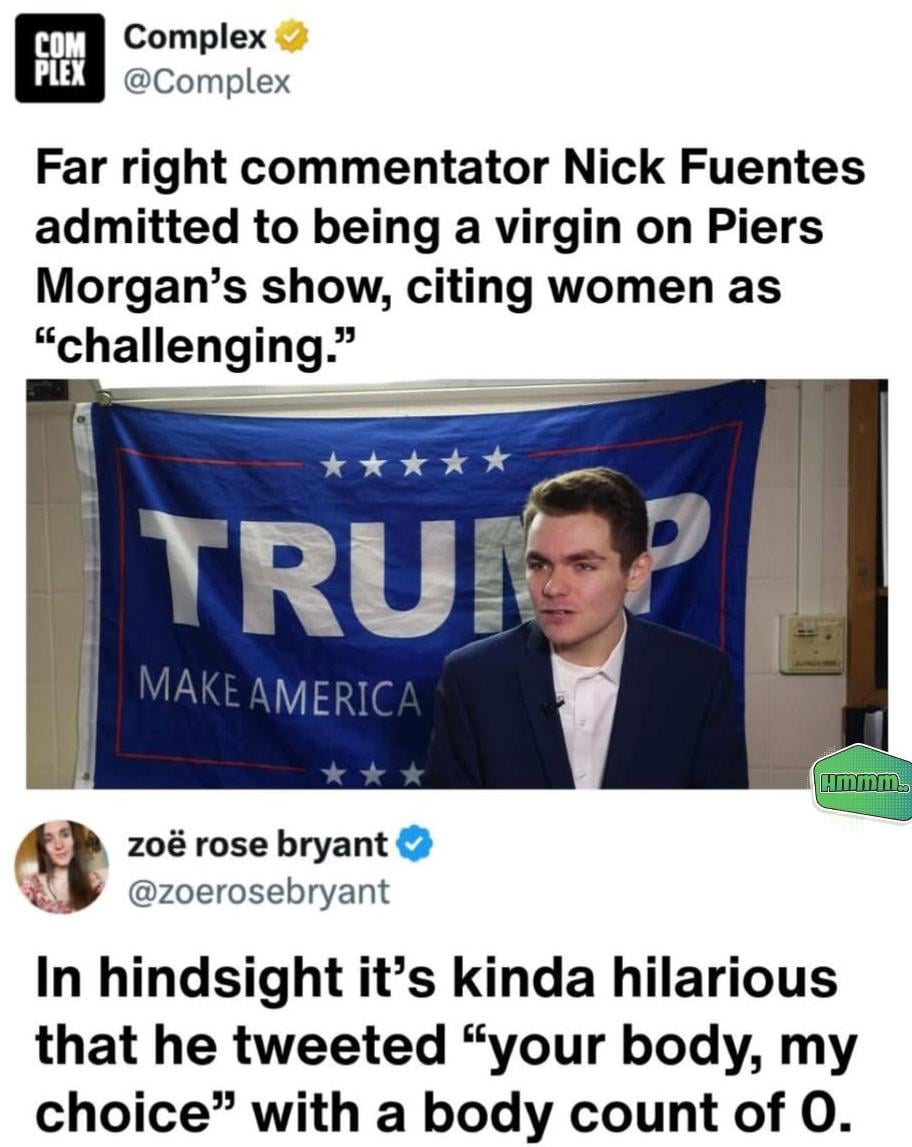
Task: Tap the green Hmmm sticker badge
Action: (863, 786)
